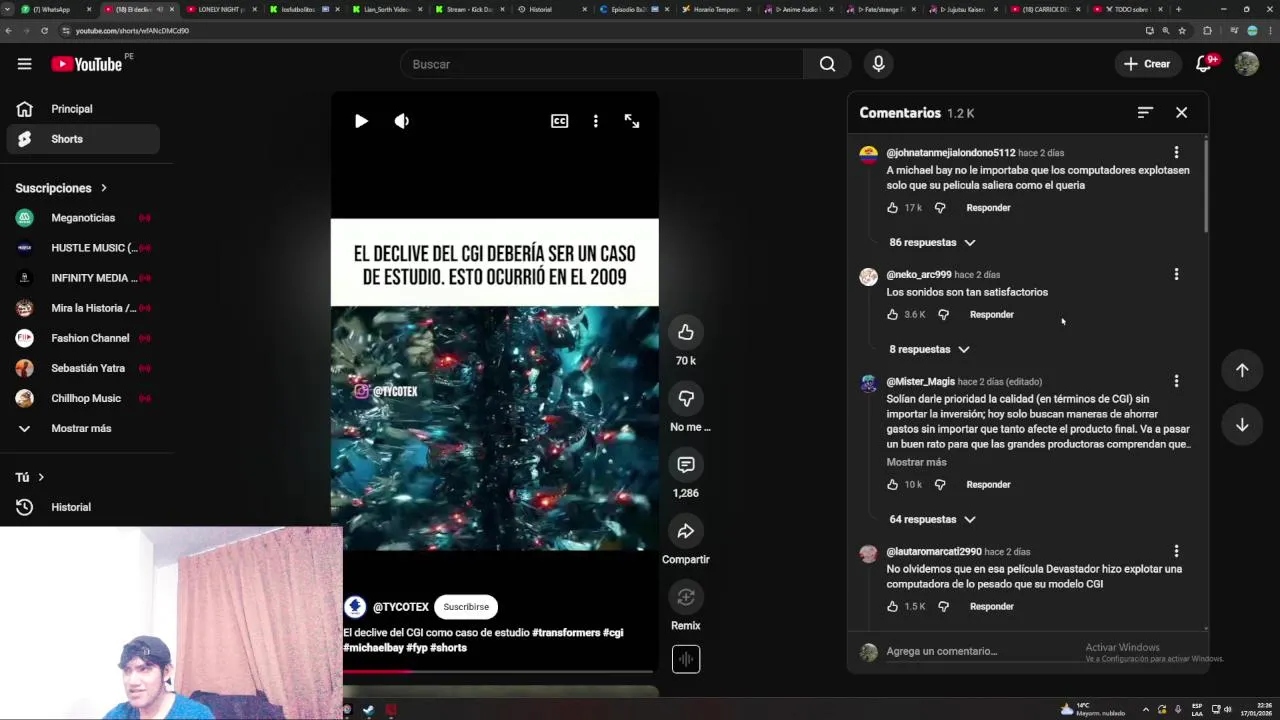Expand the Suscripciones section

61,188
